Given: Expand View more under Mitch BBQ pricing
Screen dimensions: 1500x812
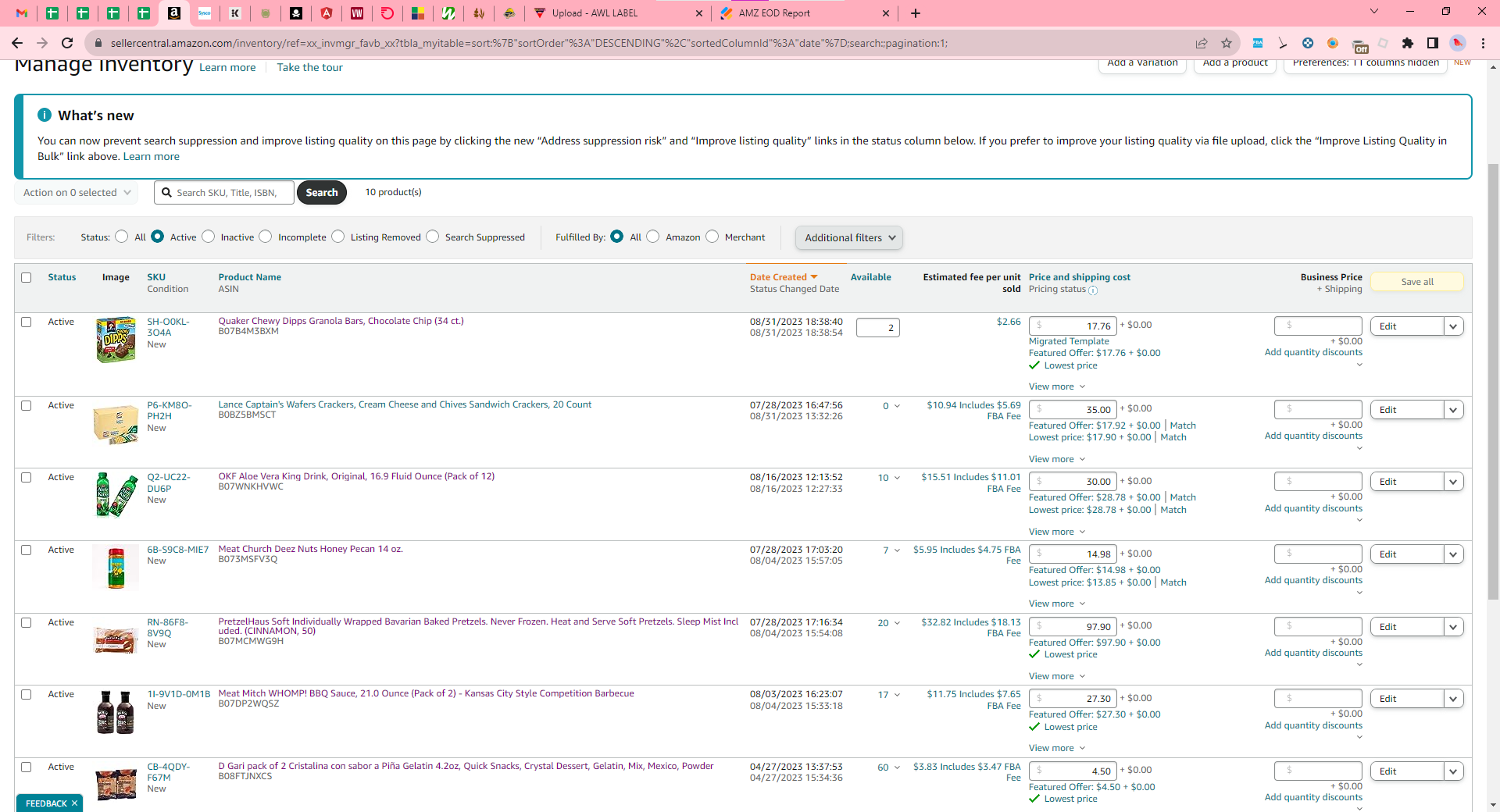Looking at the screenshot, I should click(x=1057, y=748).
